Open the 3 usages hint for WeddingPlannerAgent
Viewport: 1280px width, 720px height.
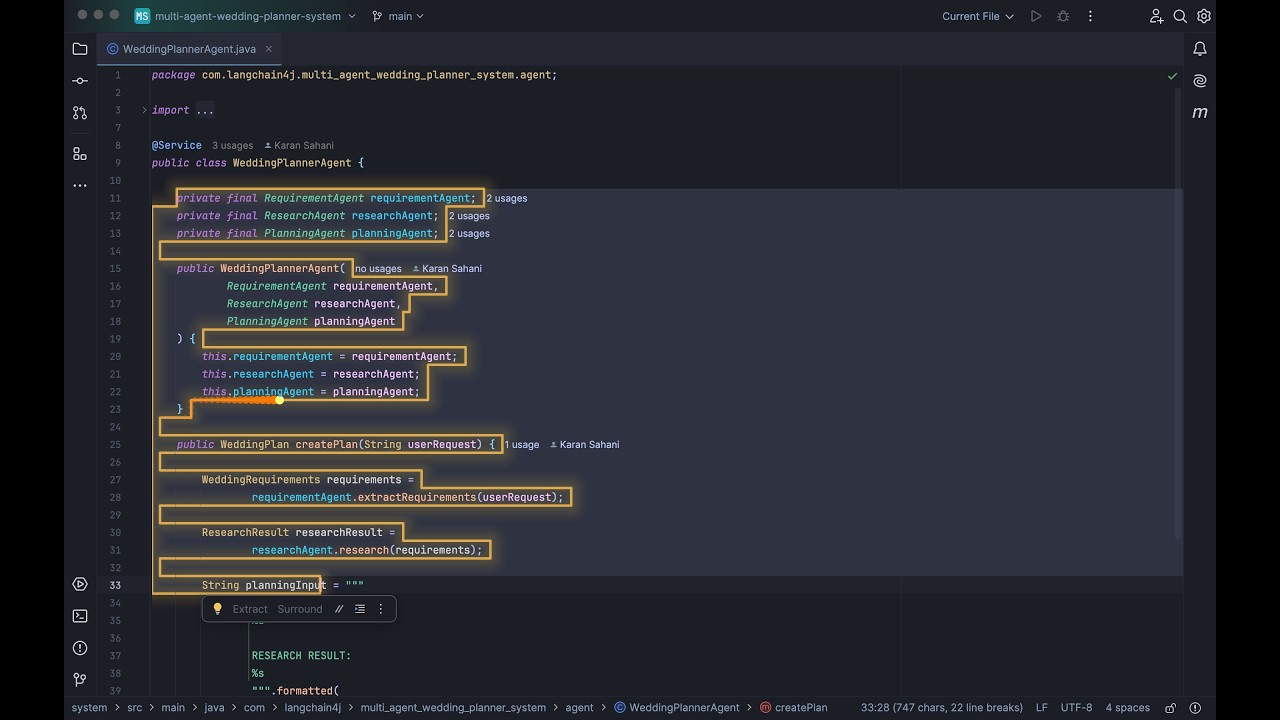[x=232, y=145]
